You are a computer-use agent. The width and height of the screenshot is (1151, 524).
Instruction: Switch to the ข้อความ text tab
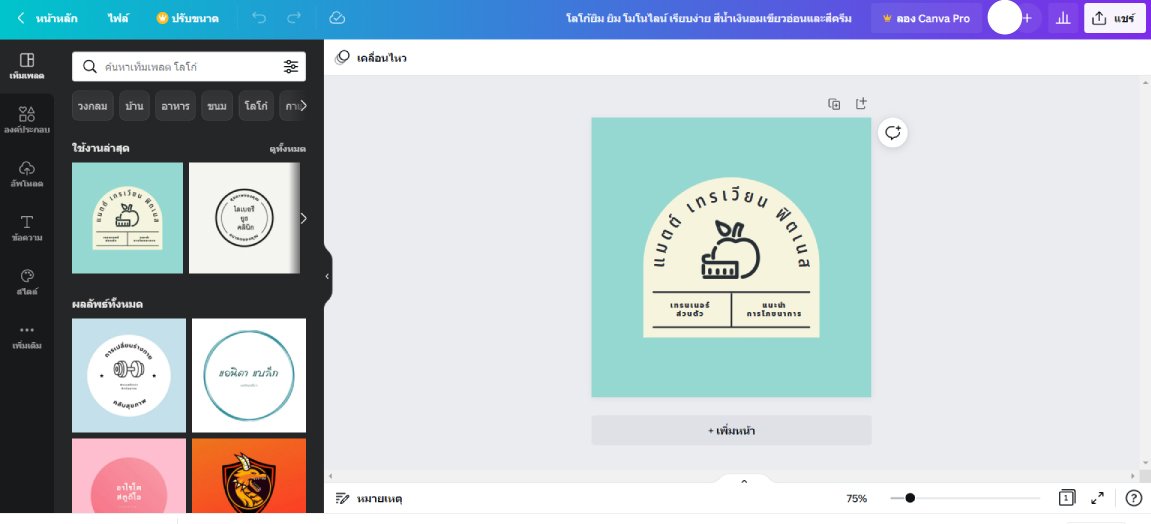pyautogui.click(x=27, y=228)
